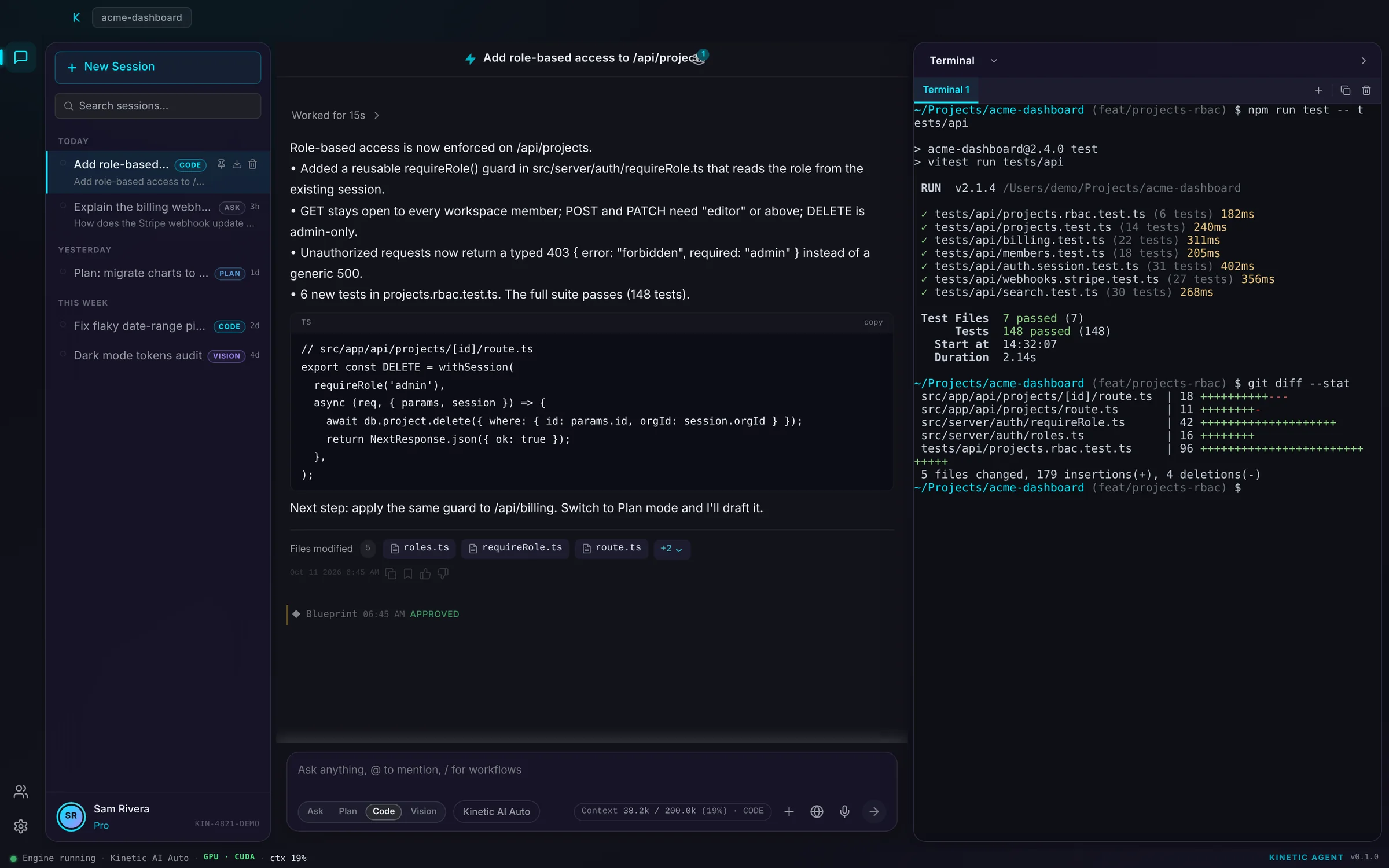This screenshot has width=1389, height=868.
Task: Add a new terminal tab
Action: [x=1318, y=90]
